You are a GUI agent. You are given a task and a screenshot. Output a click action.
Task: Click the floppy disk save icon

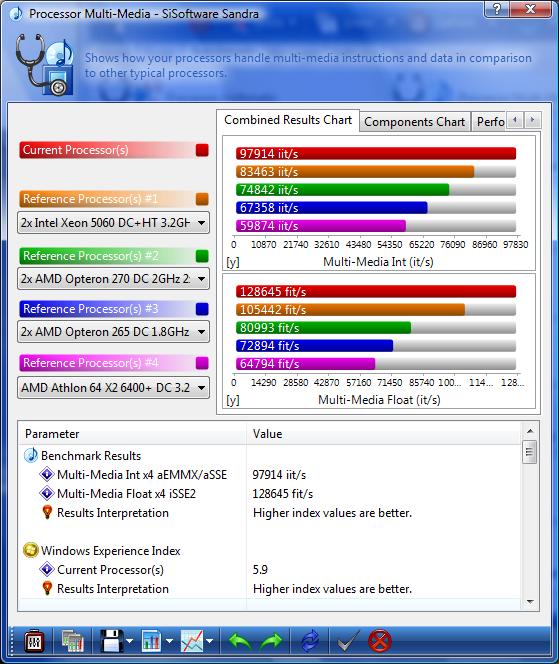(112, 641)
